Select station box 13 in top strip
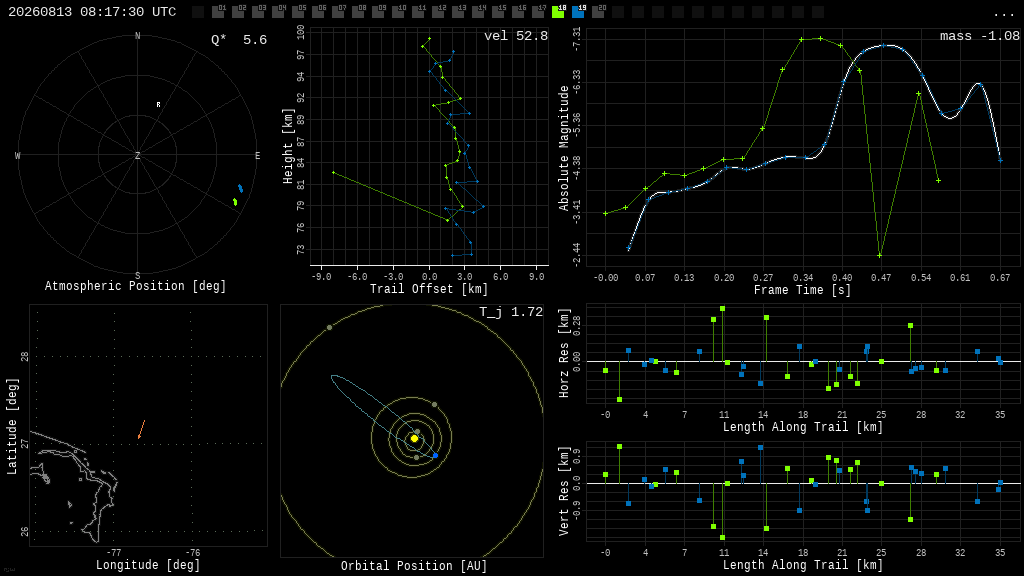 [x=458, y=12]
